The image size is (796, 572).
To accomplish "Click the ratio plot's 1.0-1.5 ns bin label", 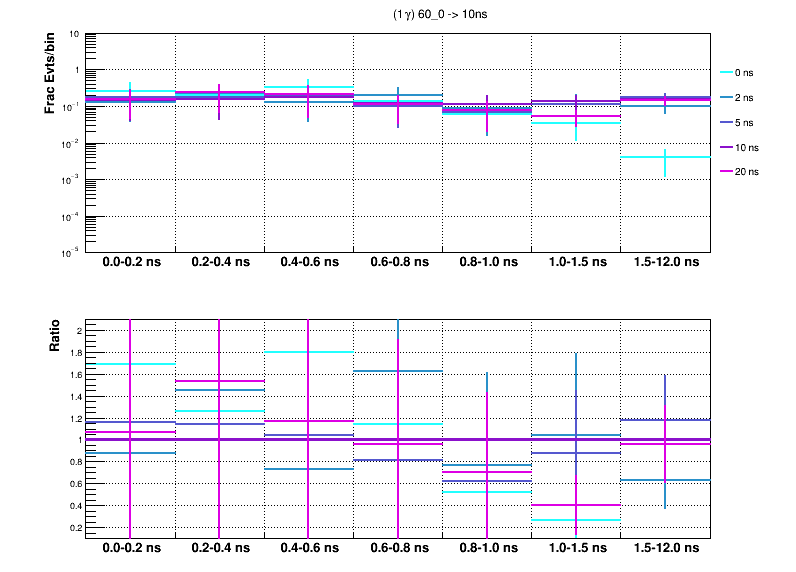I will [x=576, y=549].
